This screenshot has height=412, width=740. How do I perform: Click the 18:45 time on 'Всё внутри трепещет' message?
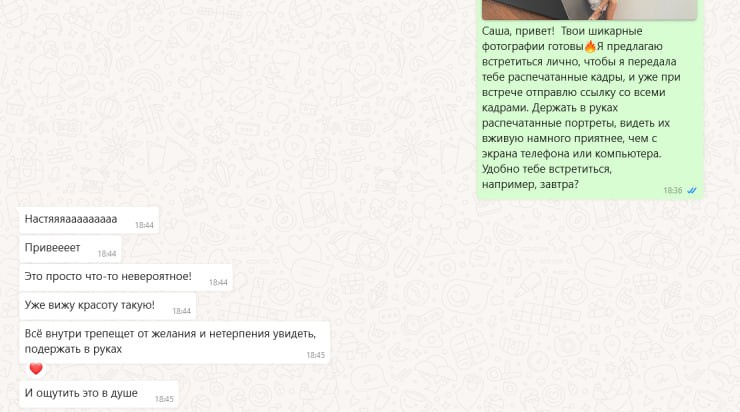coord(316,355)
